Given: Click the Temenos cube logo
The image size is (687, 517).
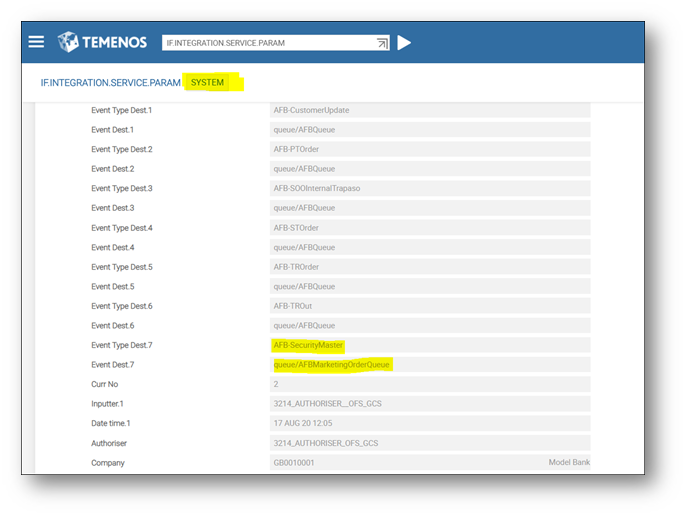Looking at the screenshot, I should click(68, 42).
